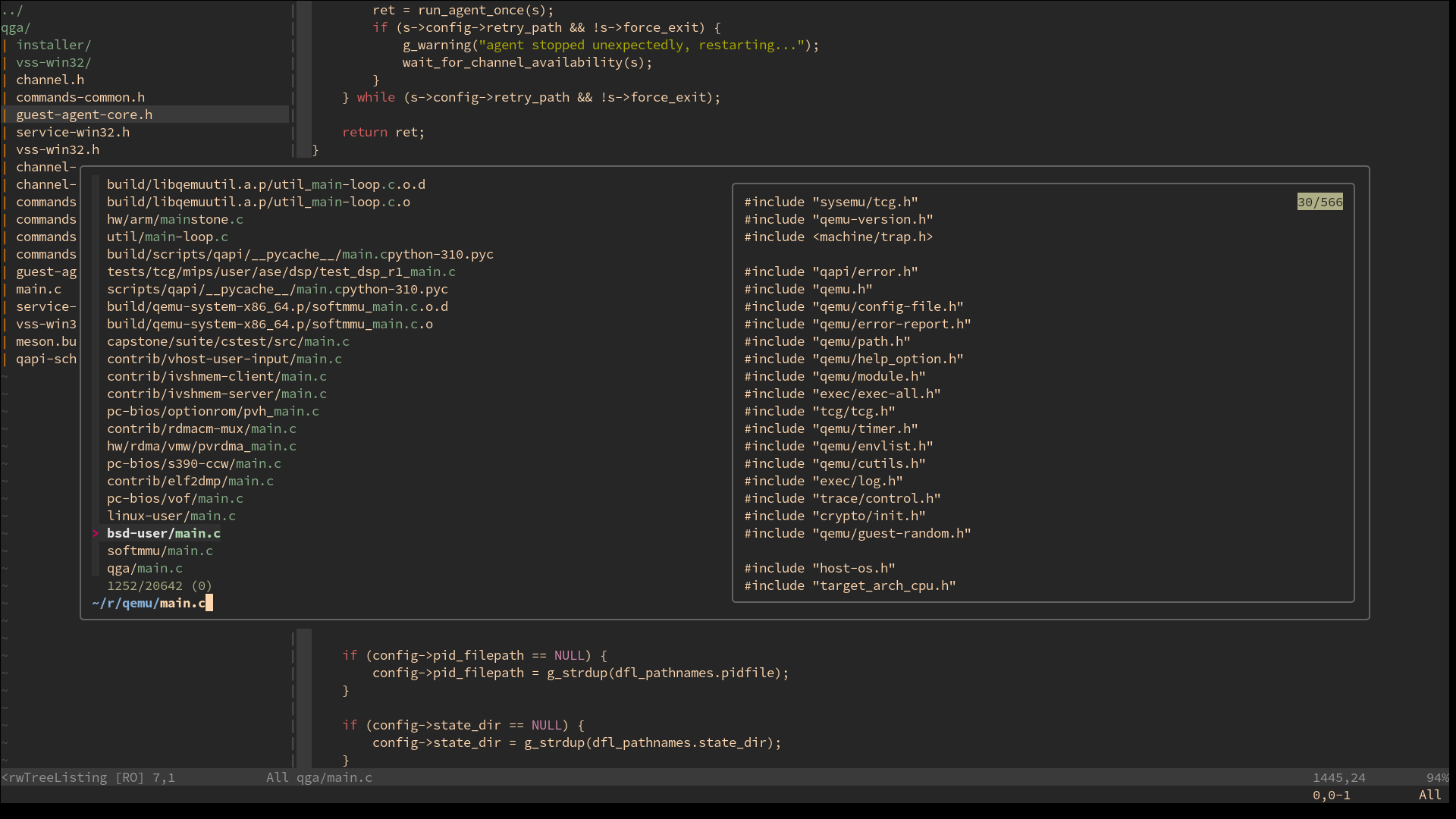Open util/main-loop.c result

coord(168,237)
